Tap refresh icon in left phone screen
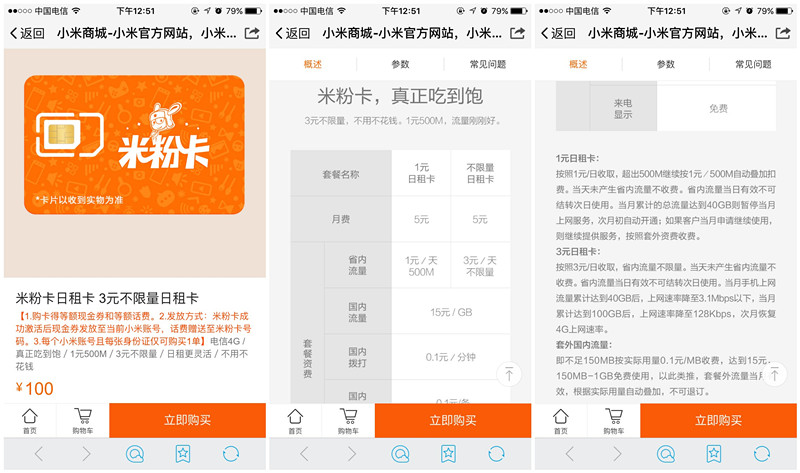800x473 pixels. pos(231,454)
